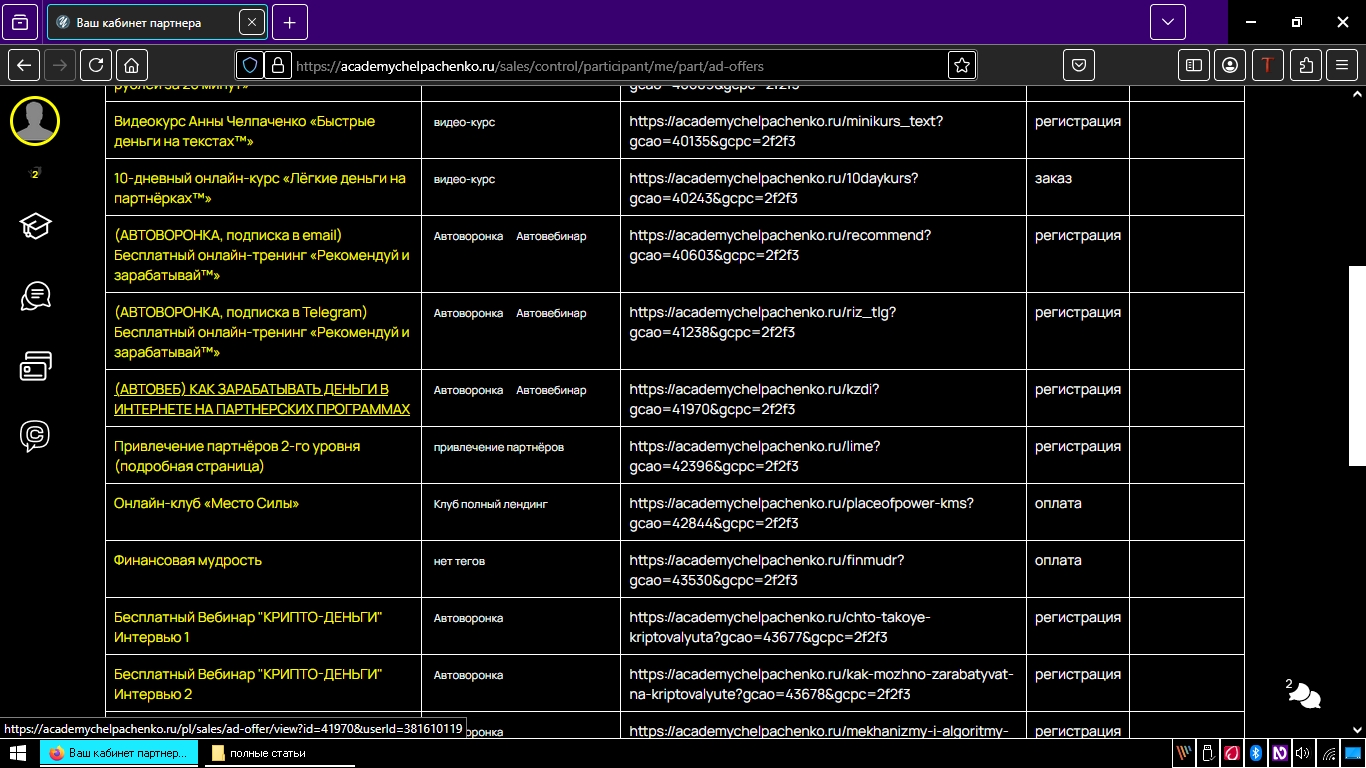Open safely remove USB hardware tray icon
Viewport: 1366px width, 768px height.
click(x=1208, y=753)
